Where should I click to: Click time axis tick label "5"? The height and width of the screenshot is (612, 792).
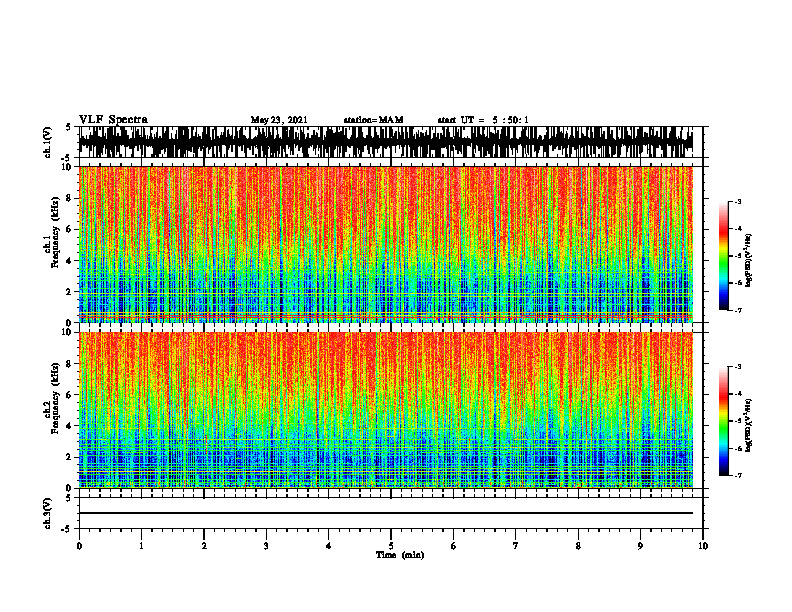(x=391, y=546)
